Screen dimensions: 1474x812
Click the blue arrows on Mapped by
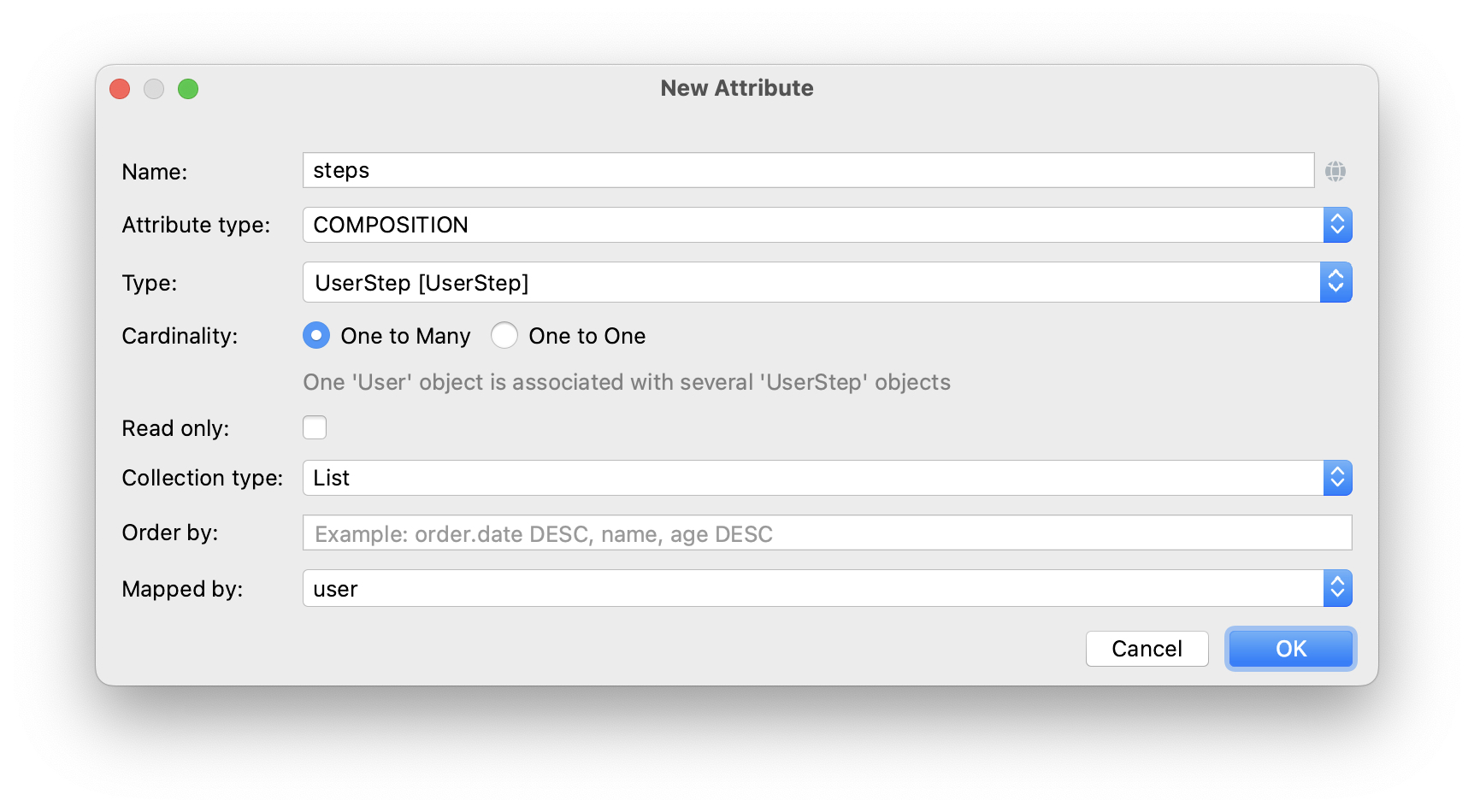[x=1337, y=588]
